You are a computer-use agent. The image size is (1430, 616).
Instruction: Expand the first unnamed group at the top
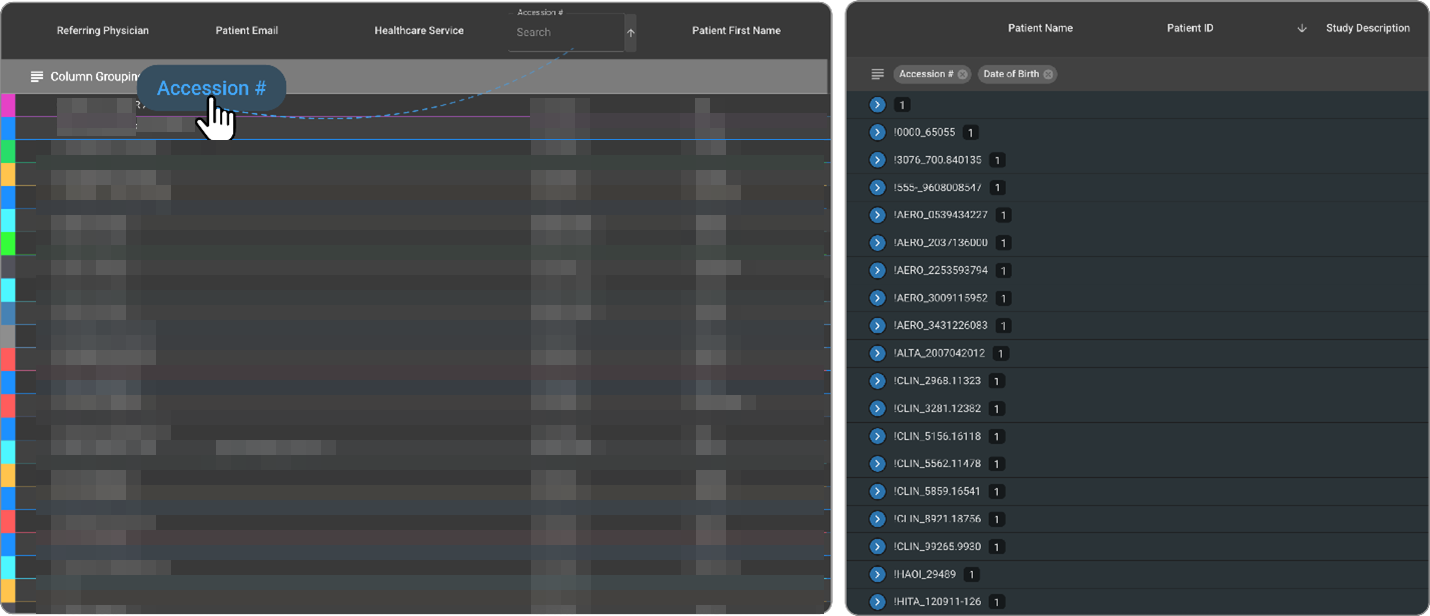pyautogui.click(x=877, y=104)
